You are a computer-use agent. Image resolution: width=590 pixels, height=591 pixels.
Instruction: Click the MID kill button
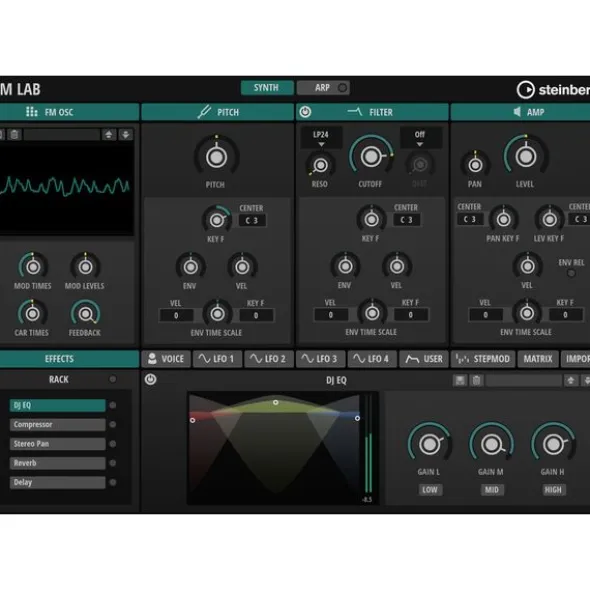pyautogui.click(x=492, y=490)
